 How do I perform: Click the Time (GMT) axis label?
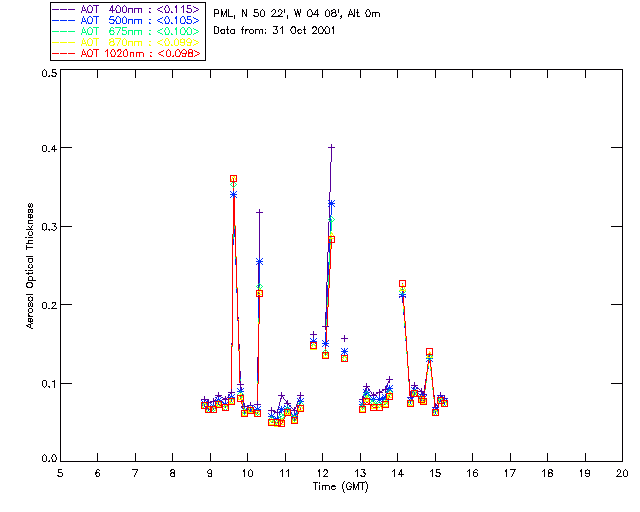pos(341,485)
